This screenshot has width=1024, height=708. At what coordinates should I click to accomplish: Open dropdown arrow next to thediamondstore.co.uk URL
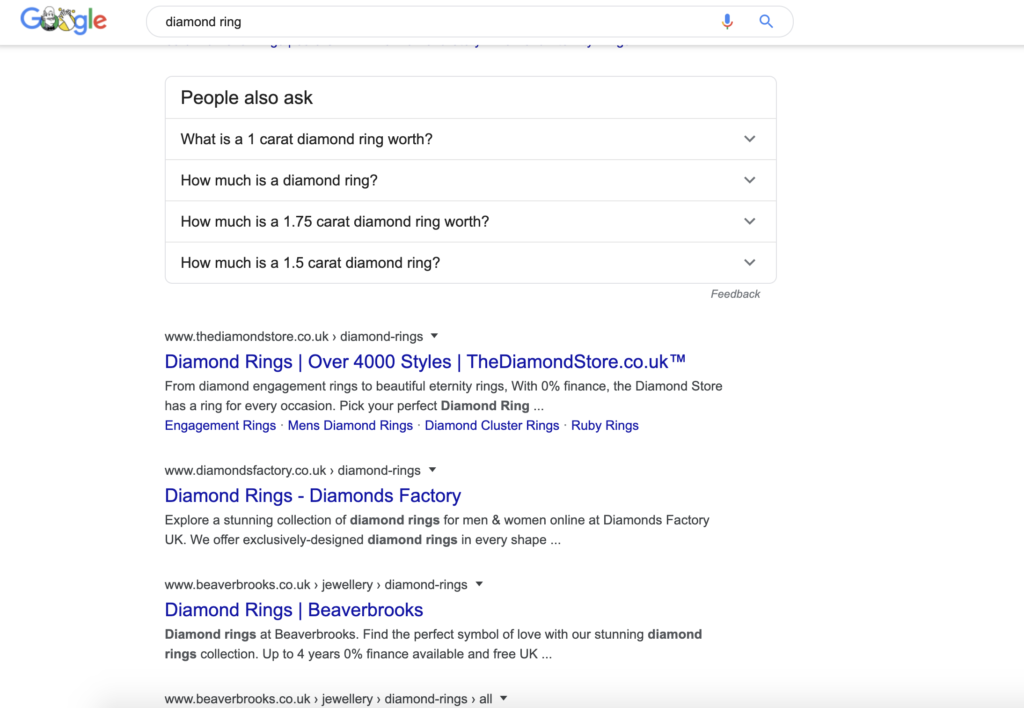click(434, 336)
